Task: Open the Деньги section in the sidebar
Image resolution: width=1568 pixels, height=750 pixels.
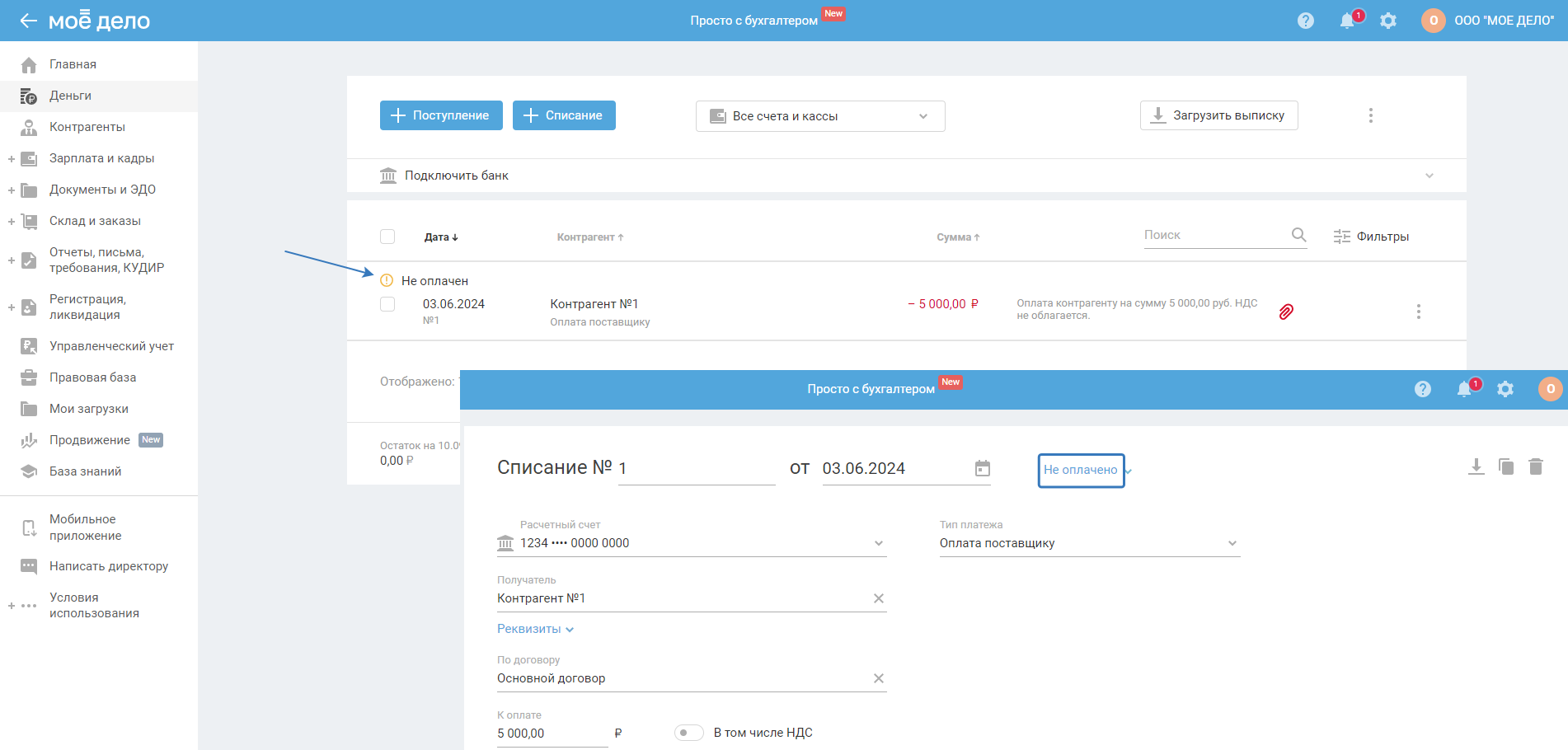Action: click(99, 96)
